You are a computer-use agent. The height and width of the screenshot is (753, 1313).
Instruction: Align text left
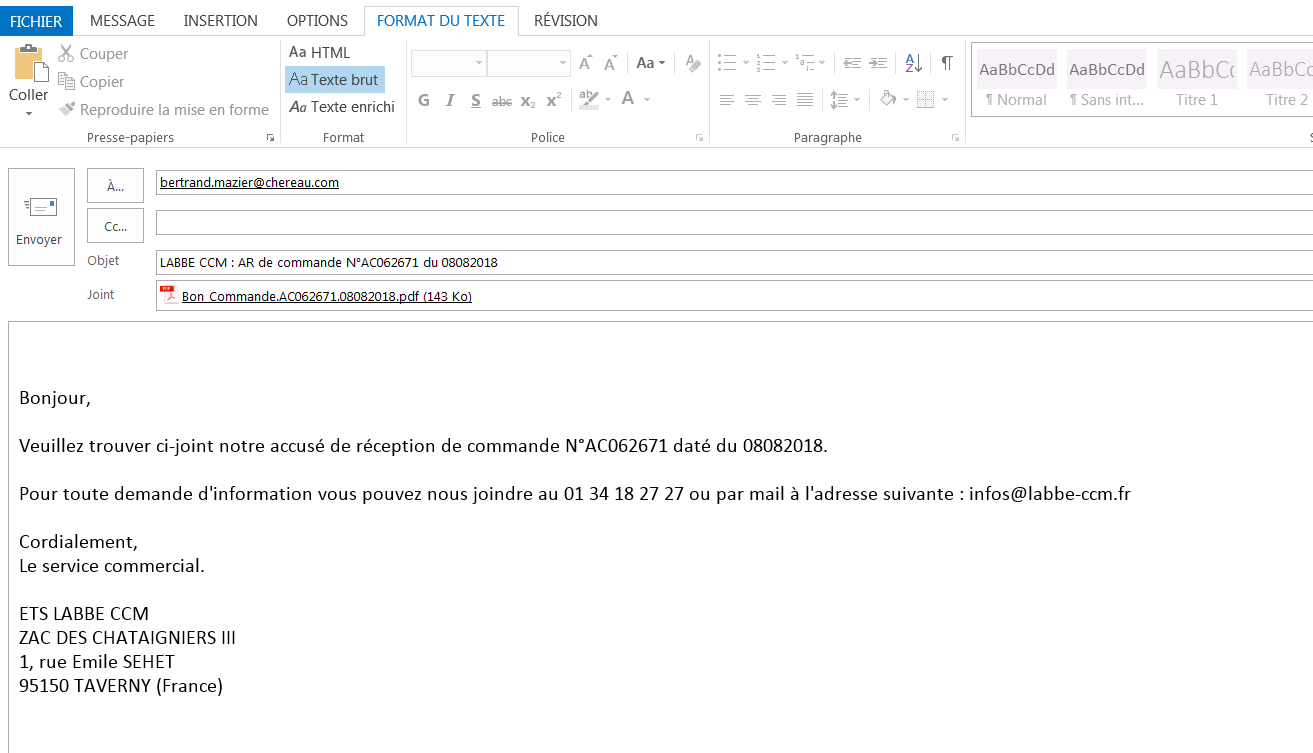click(727, 100)
